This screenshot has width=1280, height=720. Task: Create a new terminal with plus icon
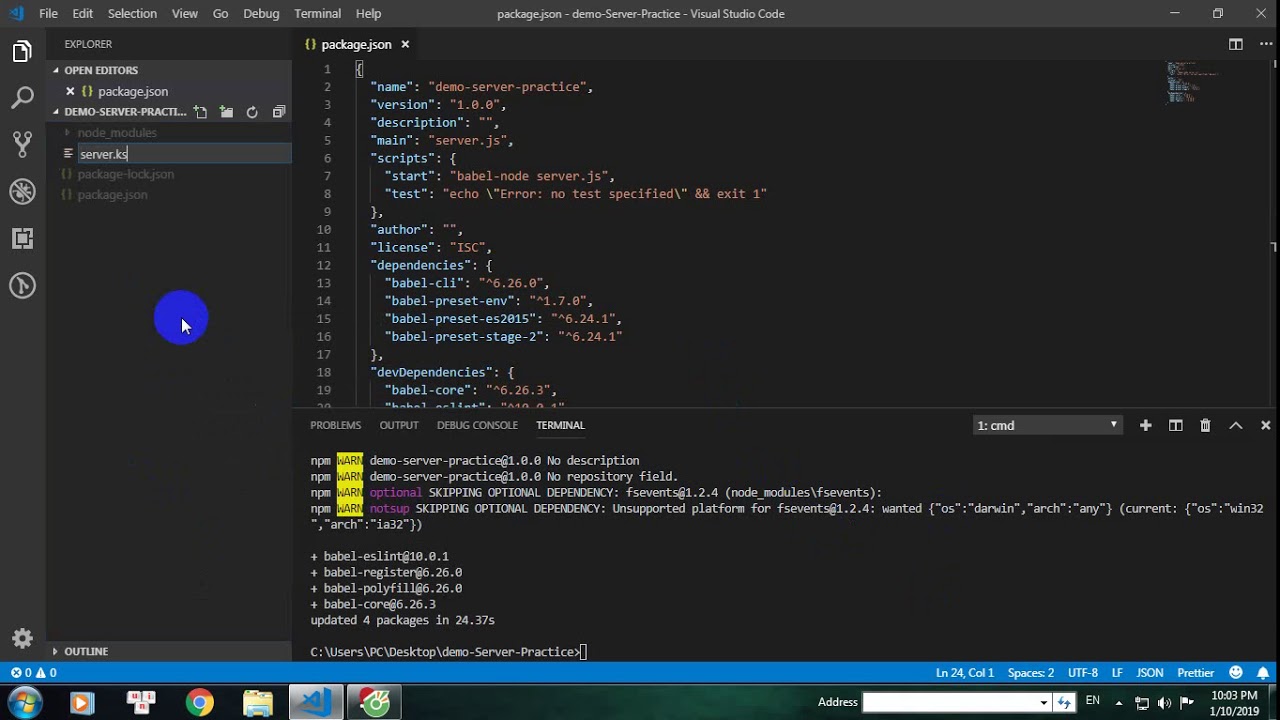tap(1146, 425)
